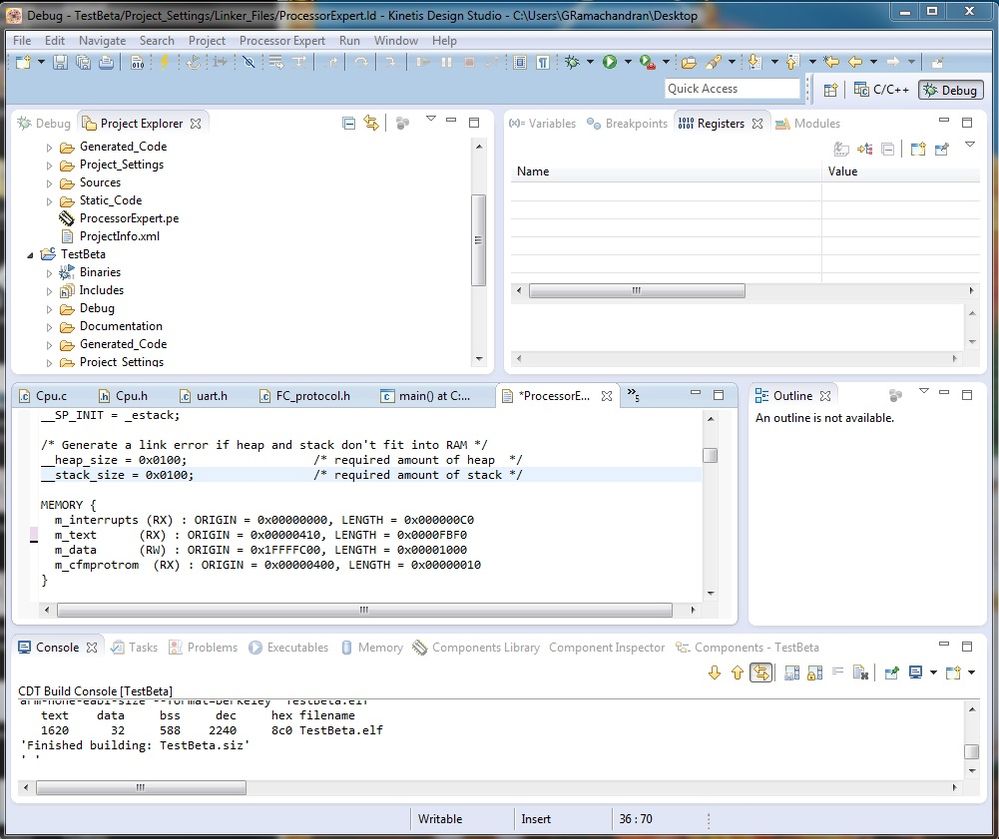Open the Debug perspective button
The height and width of the screenshot is (839, 999).
pos(951,90)
